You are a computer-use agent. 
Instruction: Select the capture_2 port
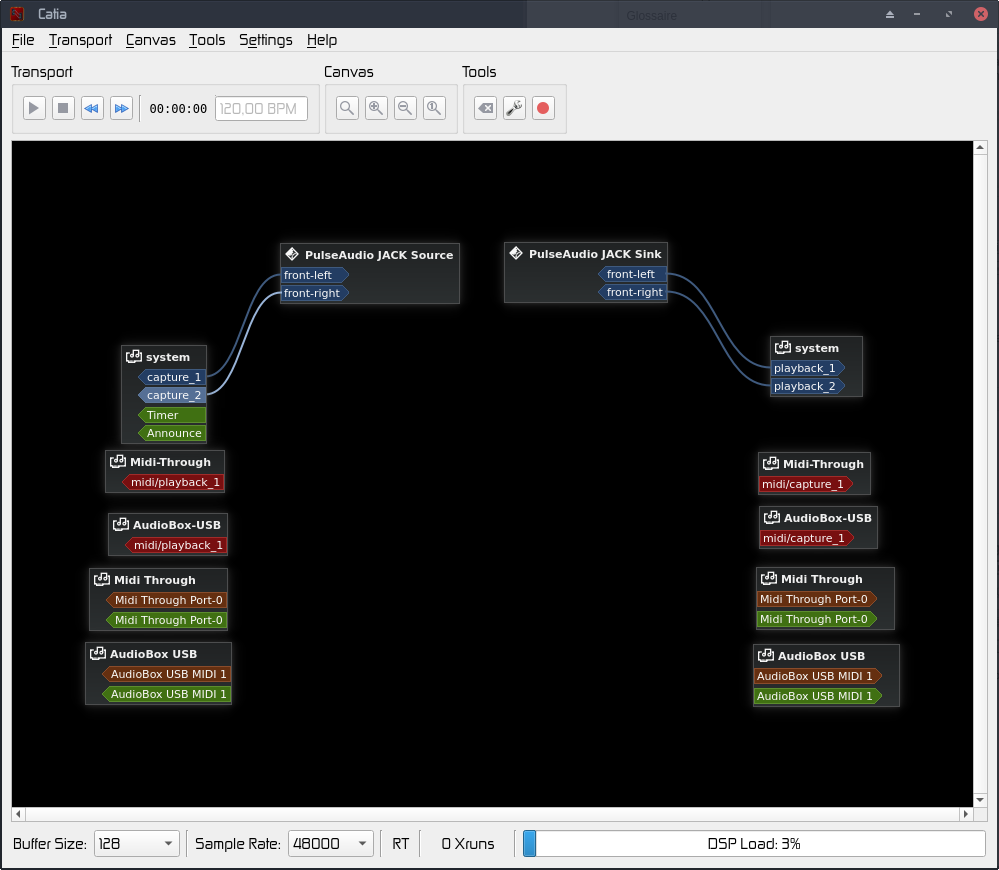pos(172,395)
